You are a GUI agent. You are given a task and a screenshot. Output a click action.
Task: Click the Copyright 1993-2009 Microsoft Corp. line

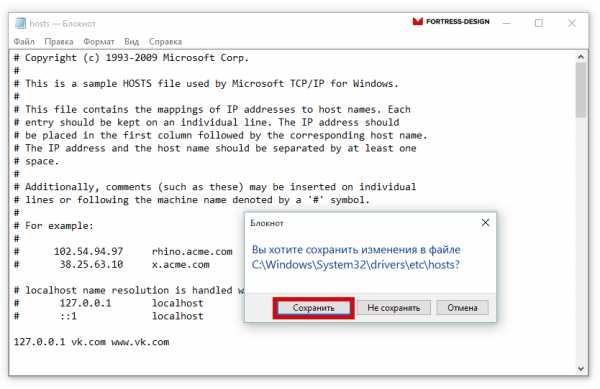pos(131,58)
